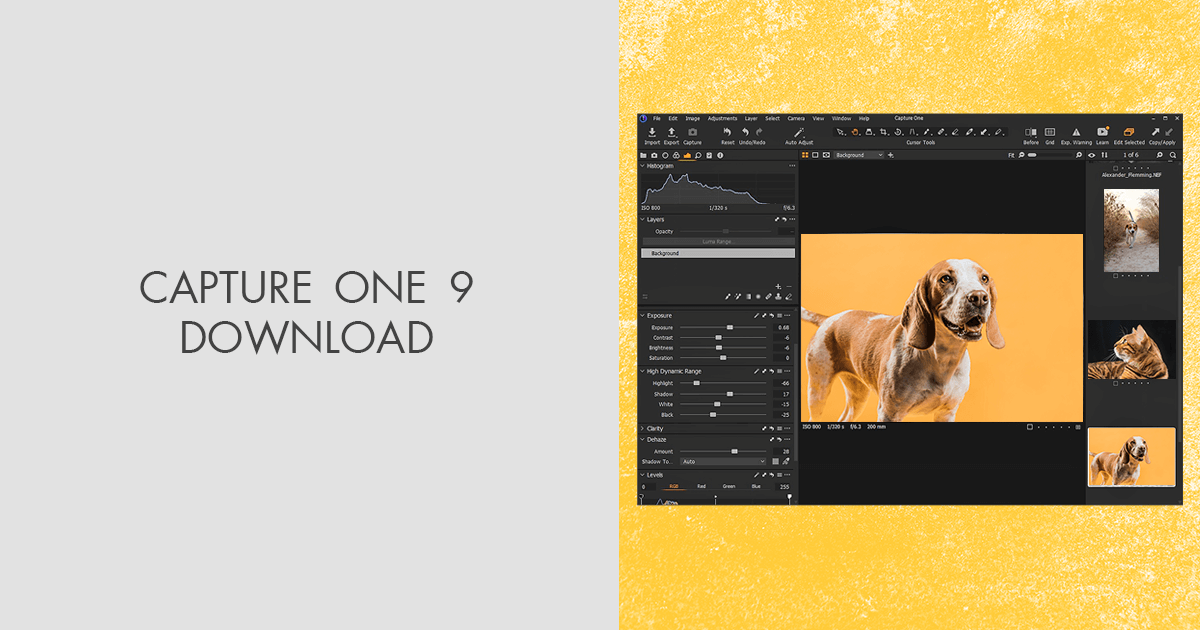This screenshot has width=1200, height=630.
Task: Open the Background layer selection dropdown
Action: (x=858, y=155)
